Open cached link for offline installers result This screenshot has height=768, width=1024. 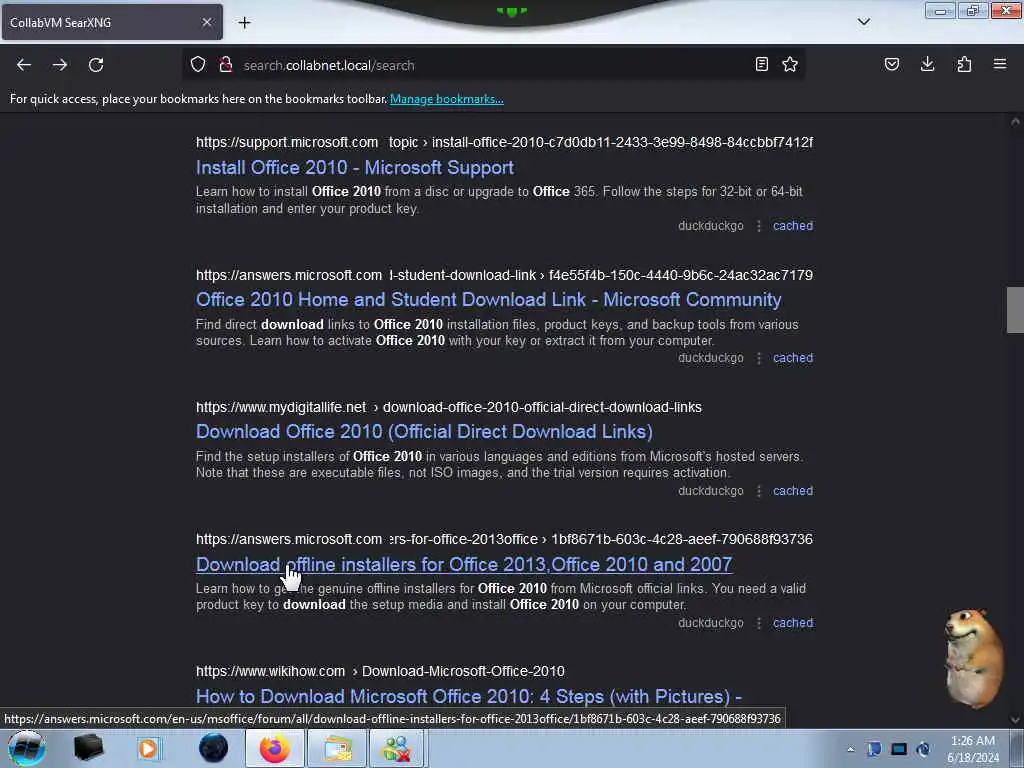[793, 623]
